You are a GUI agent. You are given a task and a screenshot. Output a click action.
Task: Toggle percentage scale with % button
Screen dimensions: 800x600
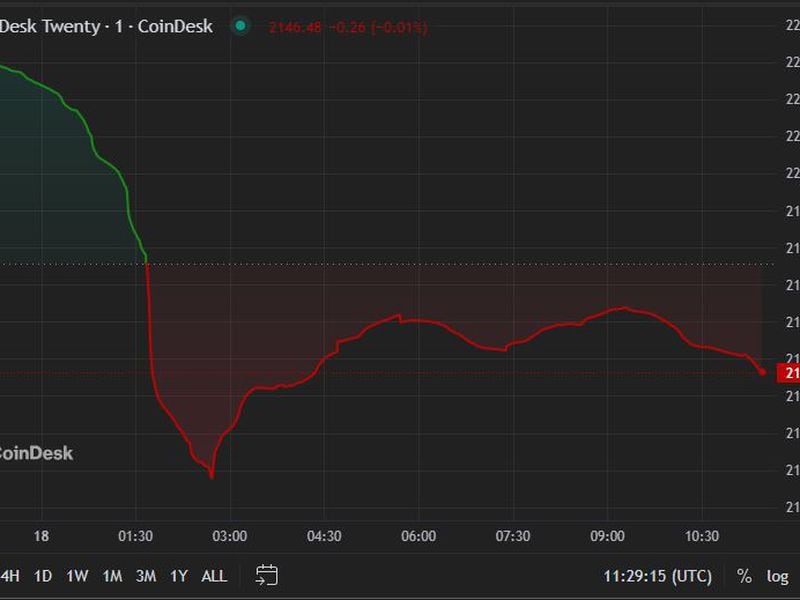744,576
